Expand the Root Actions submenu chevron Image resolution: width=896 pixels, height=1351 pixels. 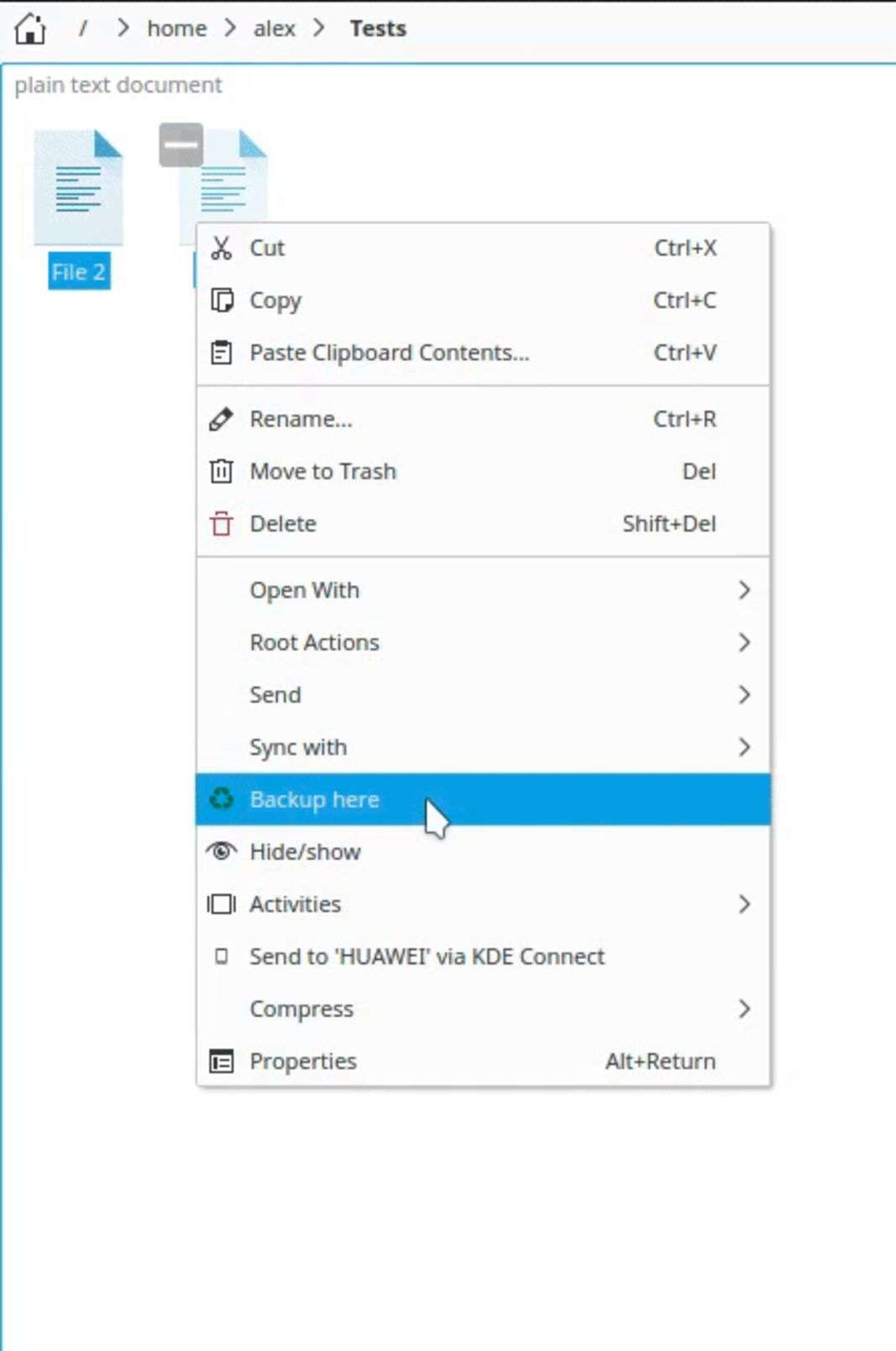tap(744, 642)
